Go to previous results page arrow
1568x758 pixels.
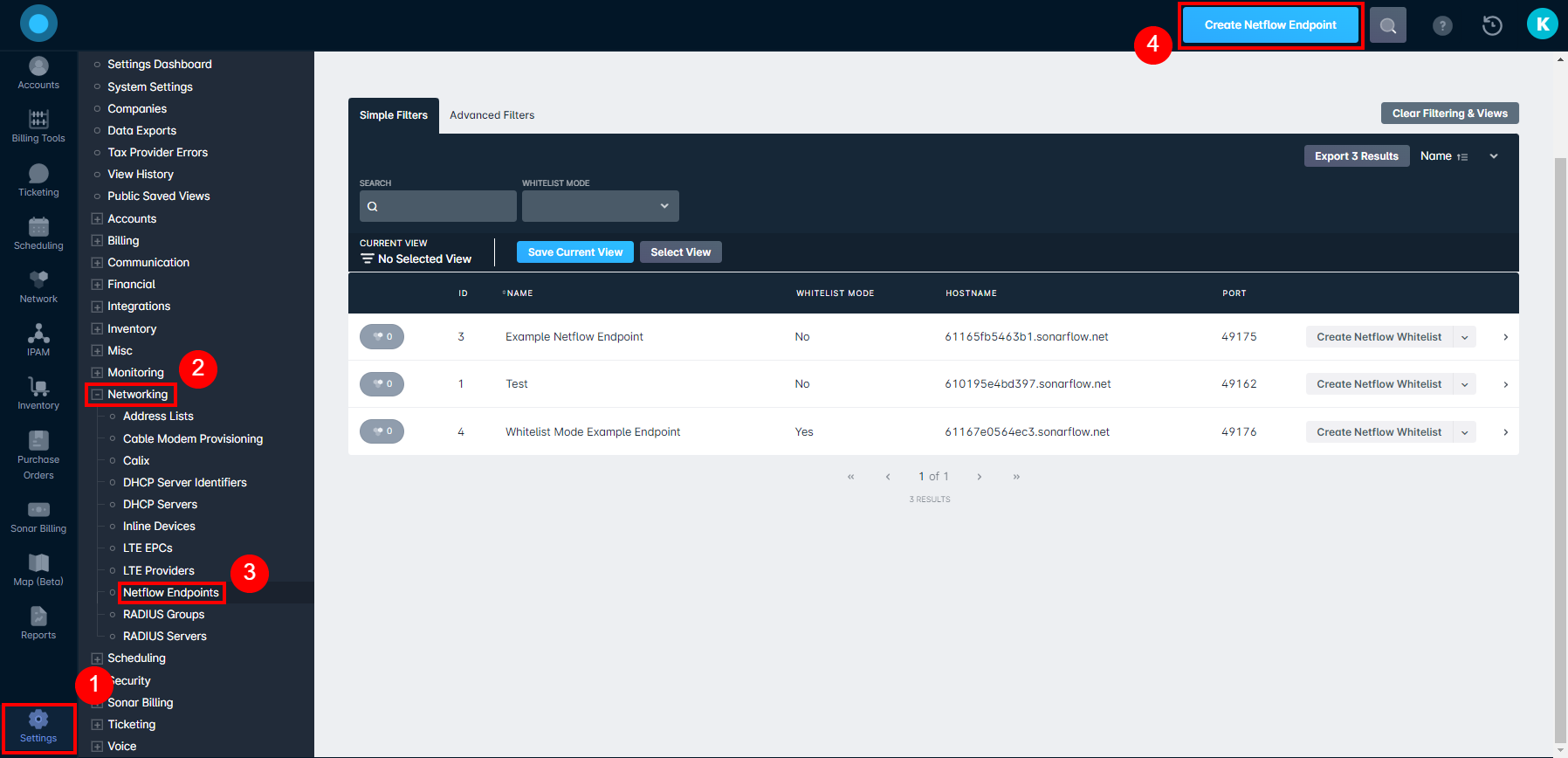tap(888, 477)
